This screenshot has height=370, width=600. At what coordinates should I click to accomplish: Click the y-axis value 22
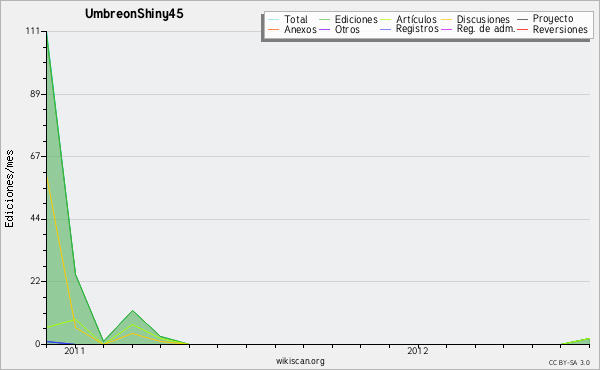point(35,281)
